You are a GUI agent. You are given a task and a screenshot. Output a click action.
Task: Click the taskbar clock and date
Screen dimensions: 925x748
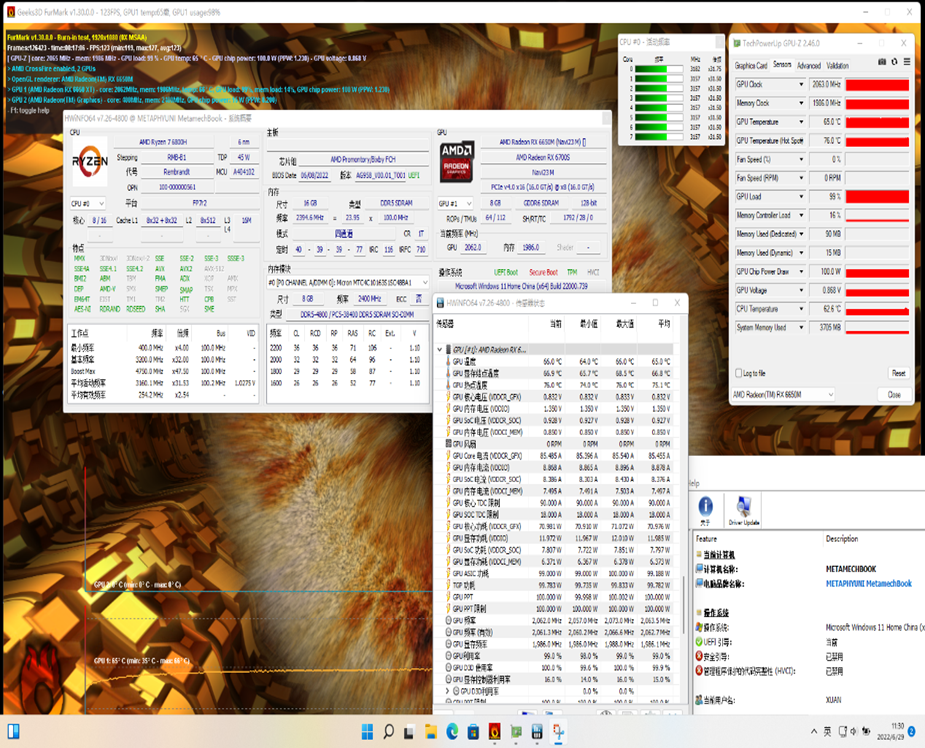(891, 731)
